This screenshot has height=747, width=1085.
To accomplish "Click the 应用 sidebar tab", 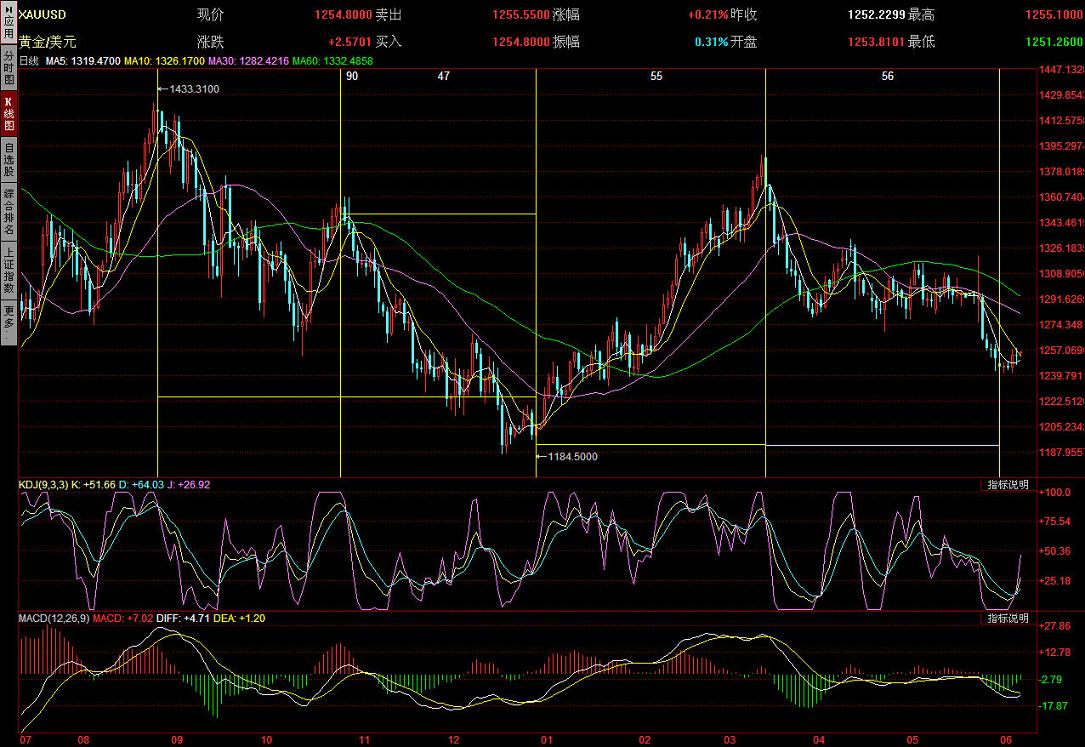I will click(x=8, y=22).
